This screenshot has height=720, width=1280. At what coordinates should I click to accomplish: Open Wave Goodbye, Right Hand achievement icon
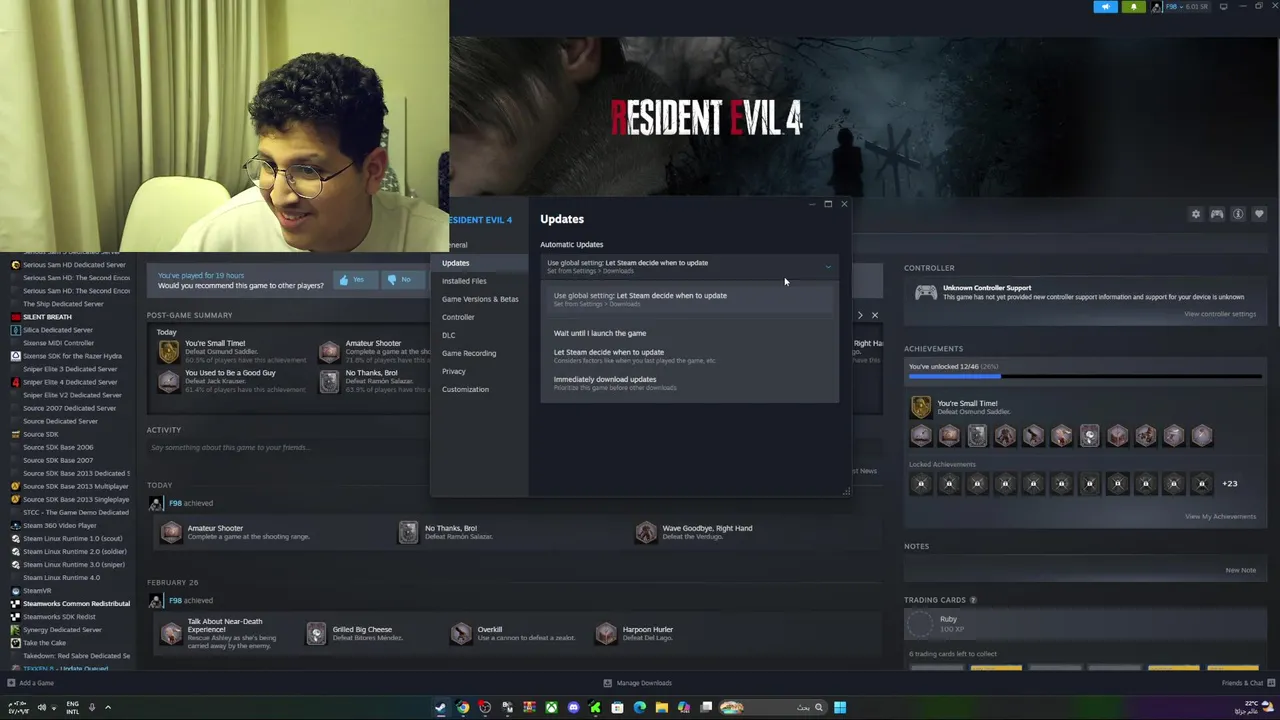[646, 532]
